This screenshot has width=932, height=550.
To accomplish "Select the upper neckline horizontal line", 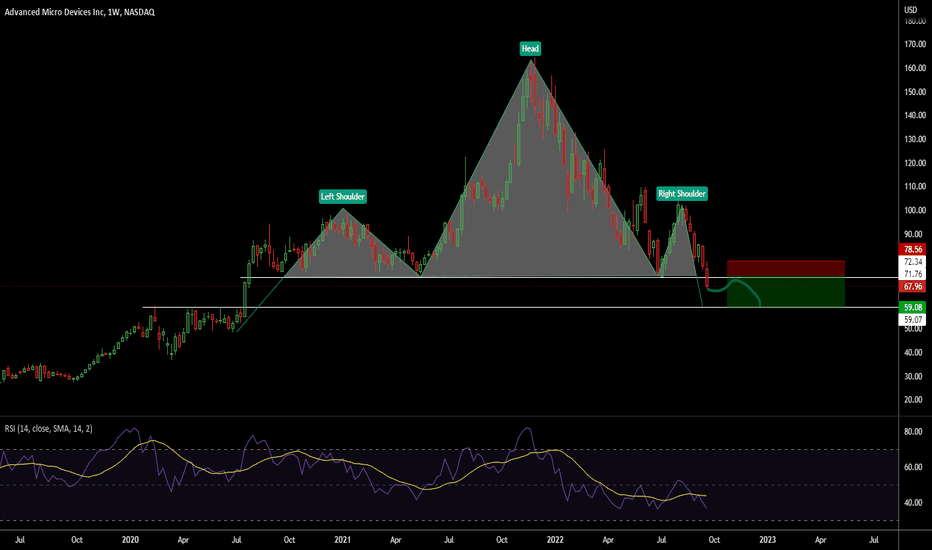I will click(569, 278).
